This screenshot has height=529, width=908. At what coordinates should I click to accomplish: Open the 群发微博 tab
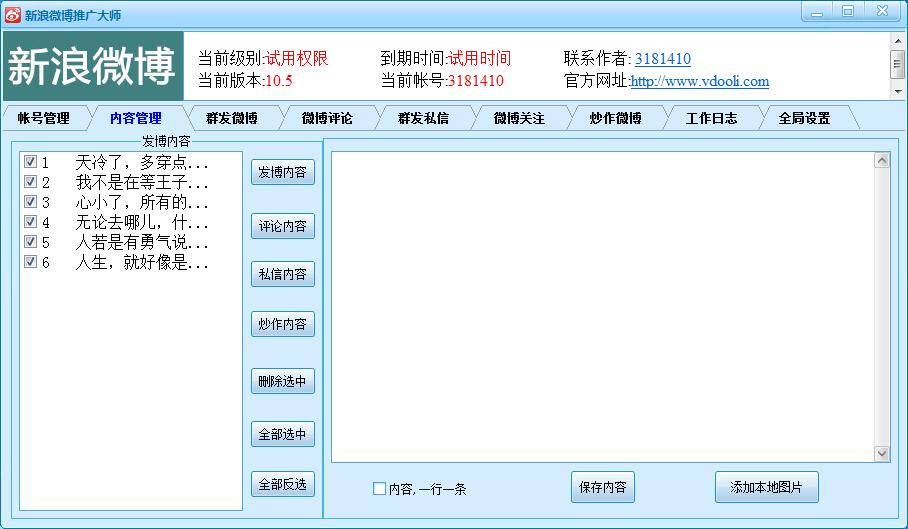232,118
